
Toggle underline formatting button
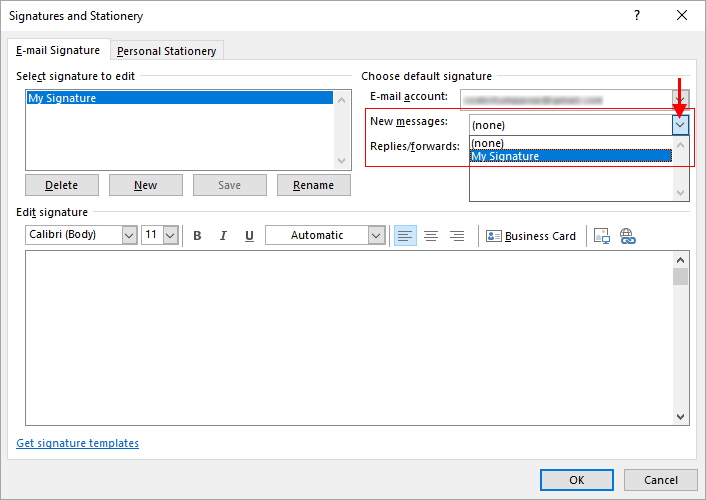(x=249, y=236)
